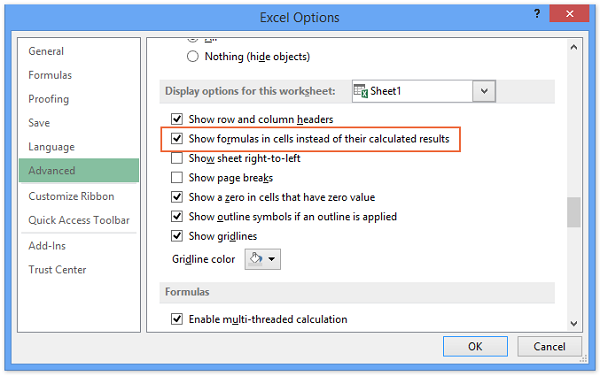
Task: Click the Gridline color paint bucket icon
Action: point(256,259)
